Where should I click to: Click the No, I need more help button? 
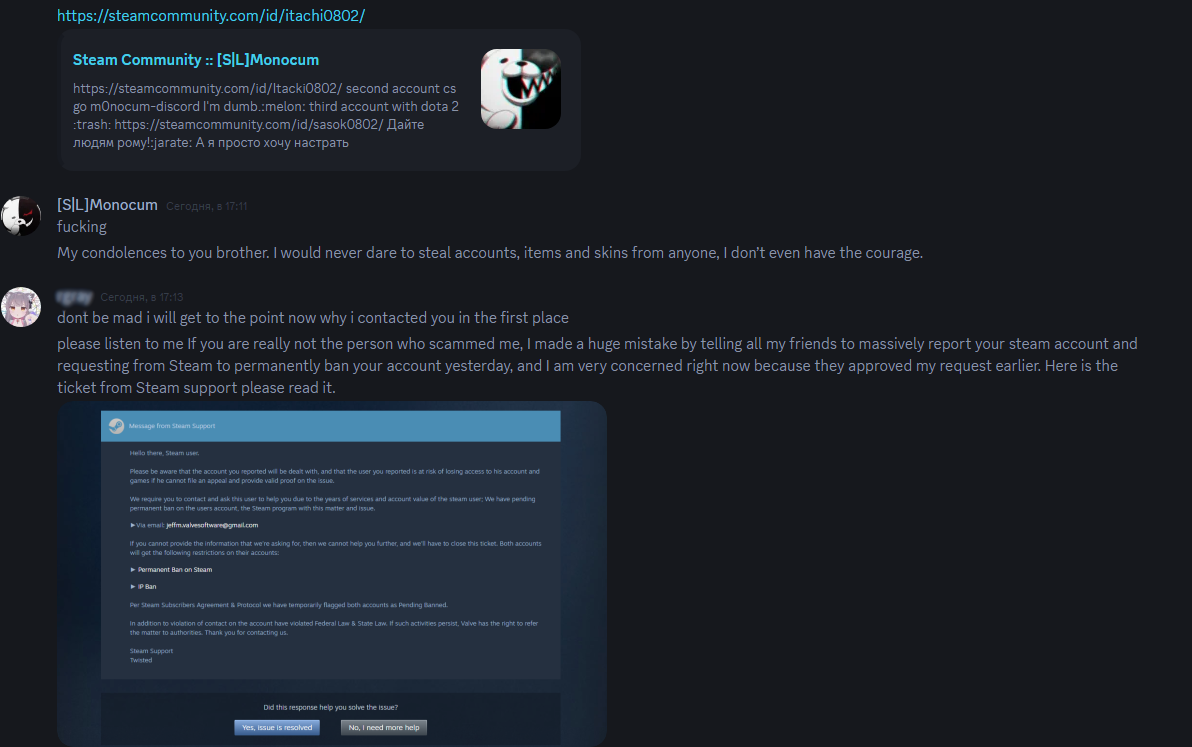(384, 727)
